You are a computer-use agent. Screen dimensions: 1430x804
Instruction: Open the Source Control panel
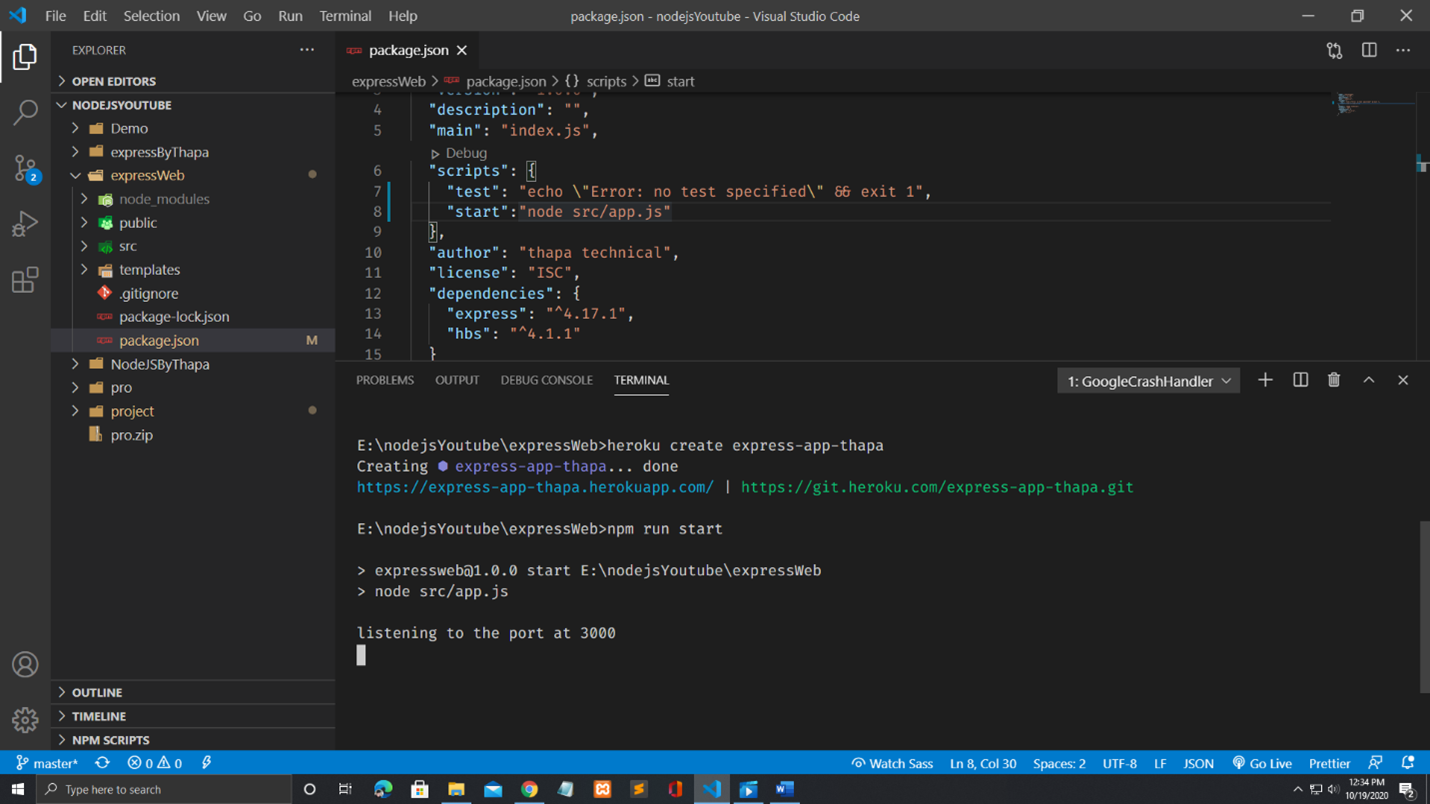pyautogui.click(x=25, y=168)
